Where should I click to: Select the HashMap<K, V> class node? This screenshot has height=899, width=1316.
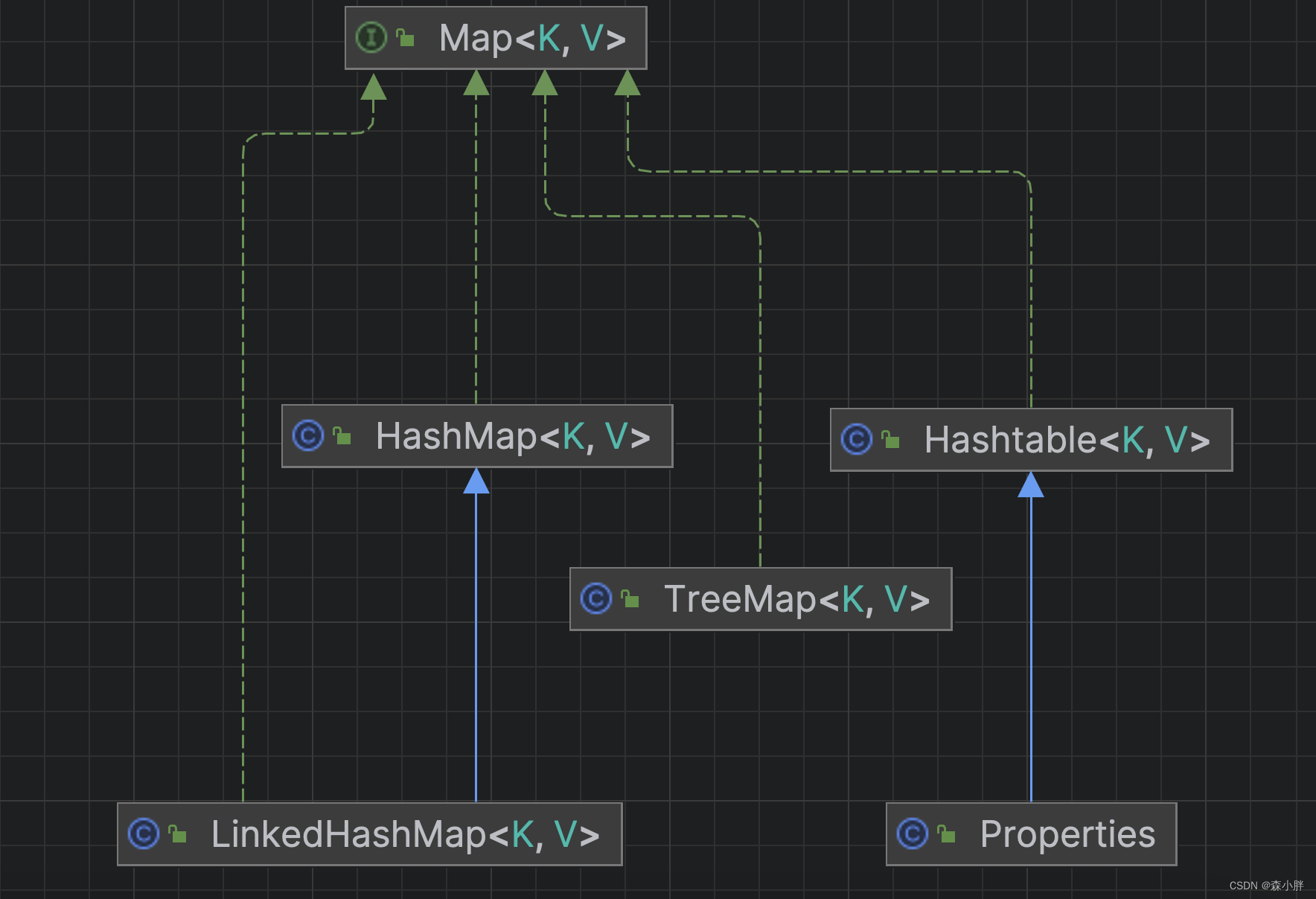477,436
